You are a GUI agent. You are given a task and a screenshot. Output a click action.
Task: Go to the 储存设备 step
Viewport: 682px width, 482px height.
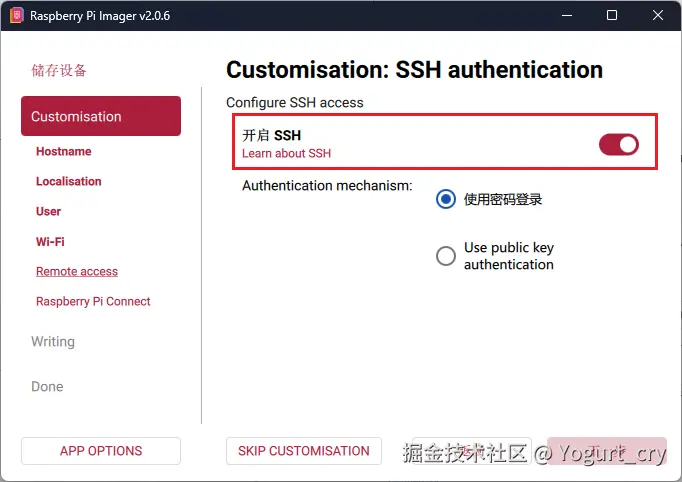[x=59, y=70]
